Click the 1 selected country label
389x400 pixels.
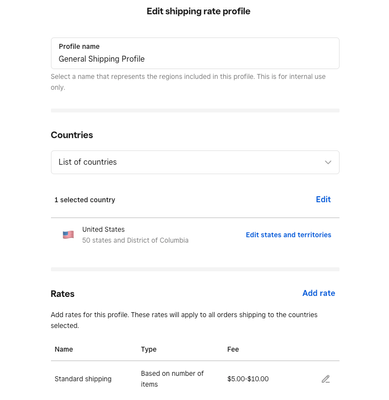85,200
